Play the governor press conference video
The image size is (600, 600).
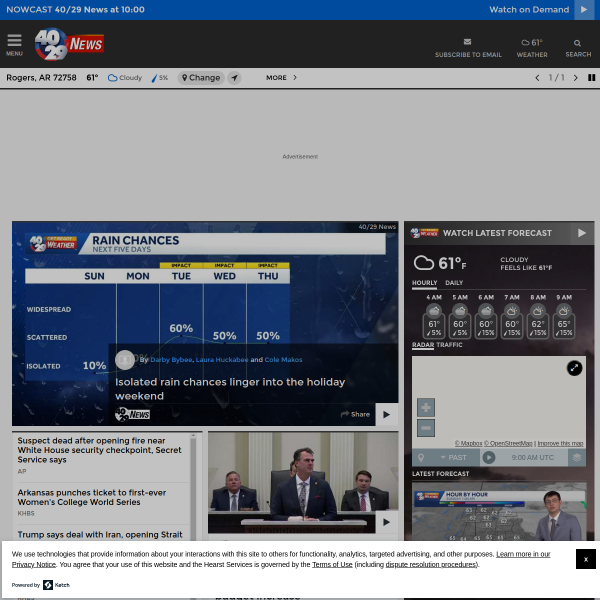386,522
